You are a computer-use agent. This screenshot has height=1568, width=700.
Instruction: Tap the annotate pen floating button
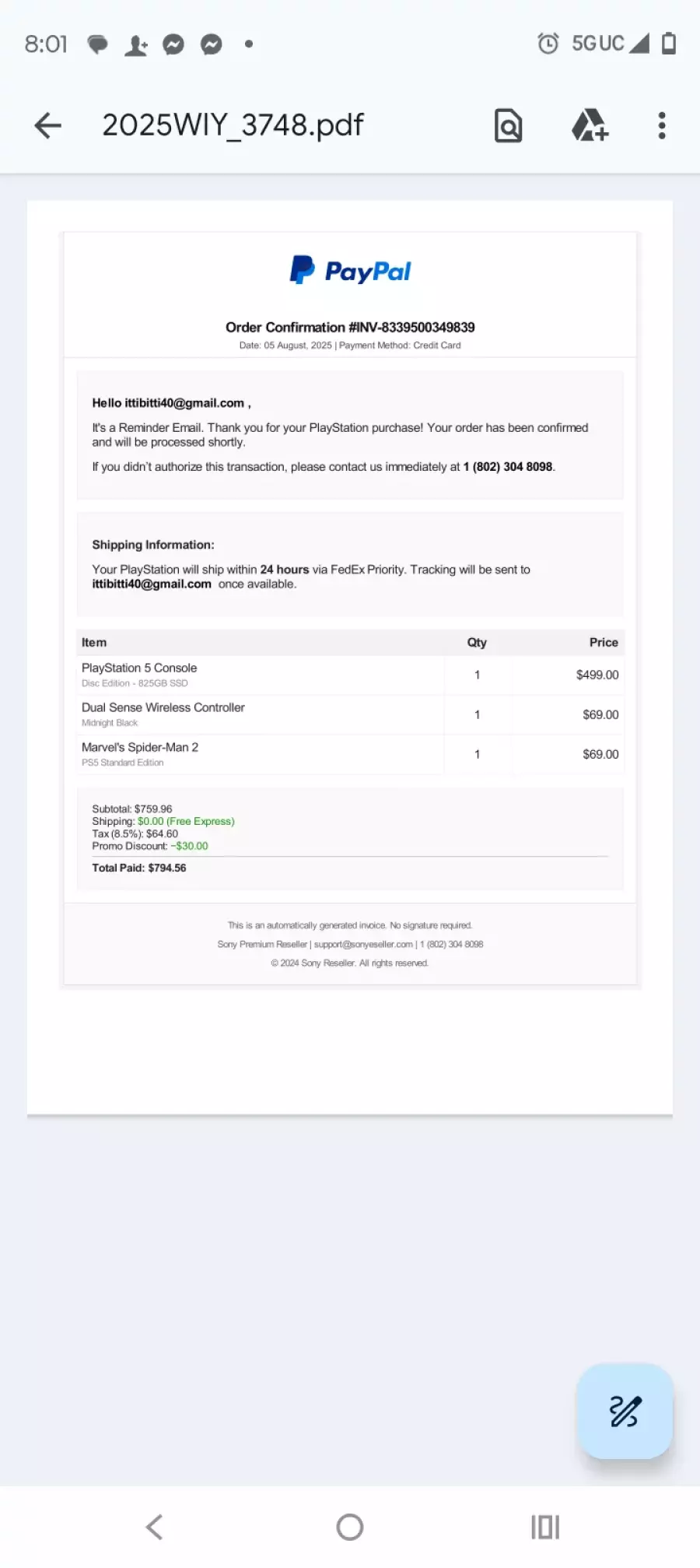coord(625,1411)
